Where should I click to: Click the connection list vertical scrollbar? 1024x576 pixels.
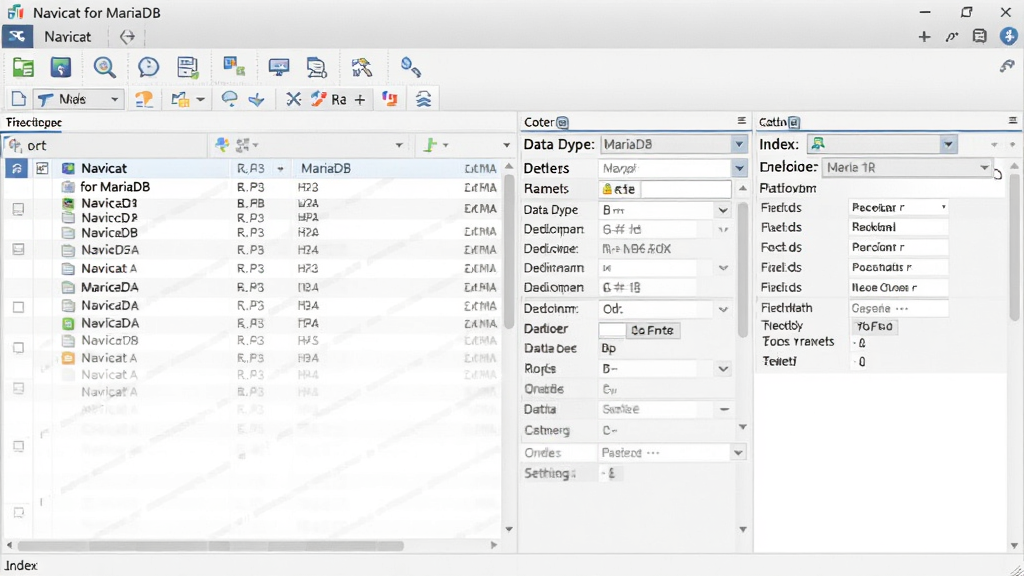509,251
